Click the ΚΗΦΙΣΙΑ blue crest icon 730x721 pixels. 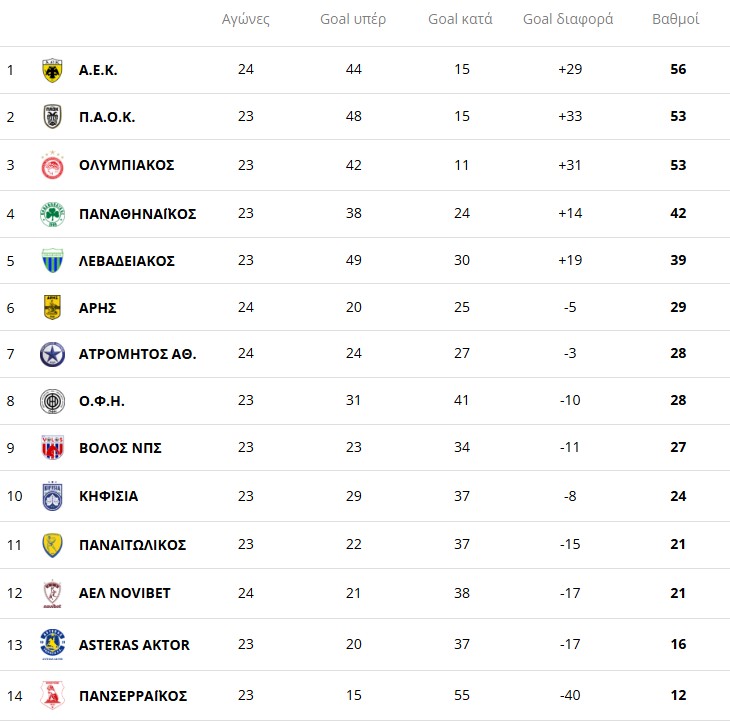click(52, 496)
